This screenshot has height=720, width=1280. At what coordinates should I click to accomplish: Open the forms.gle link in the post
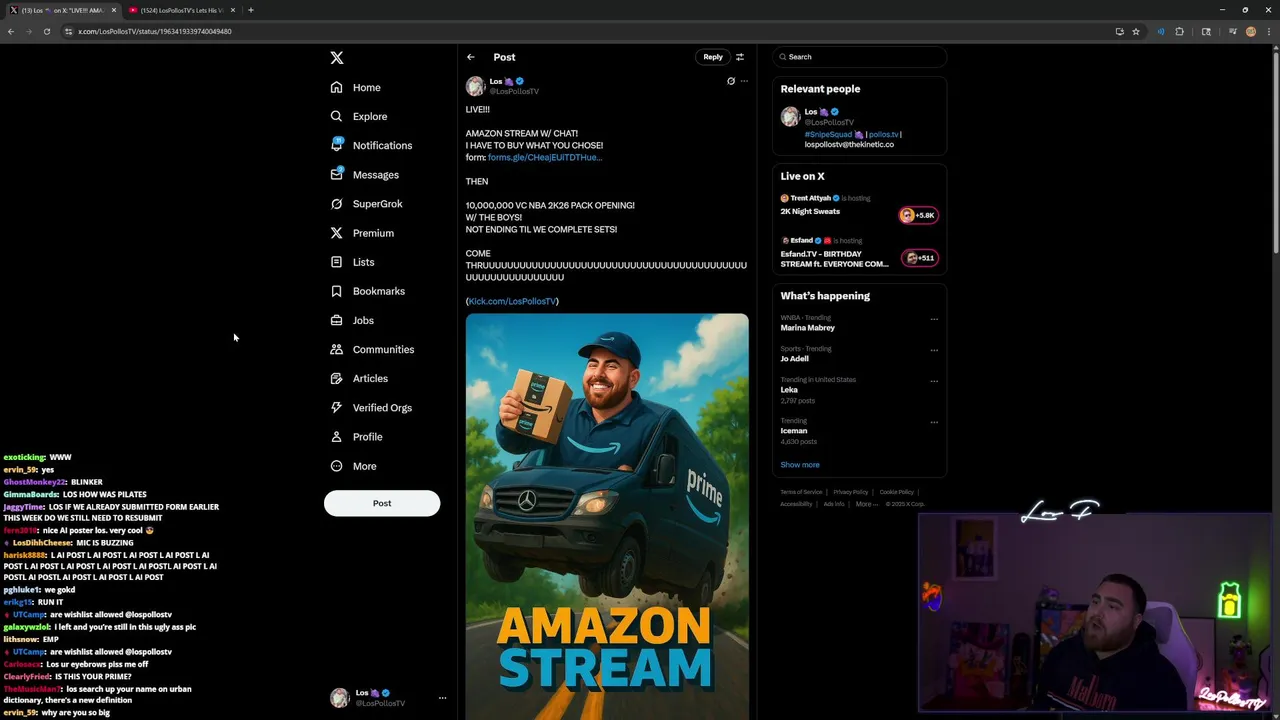click(x=545, y=157)
